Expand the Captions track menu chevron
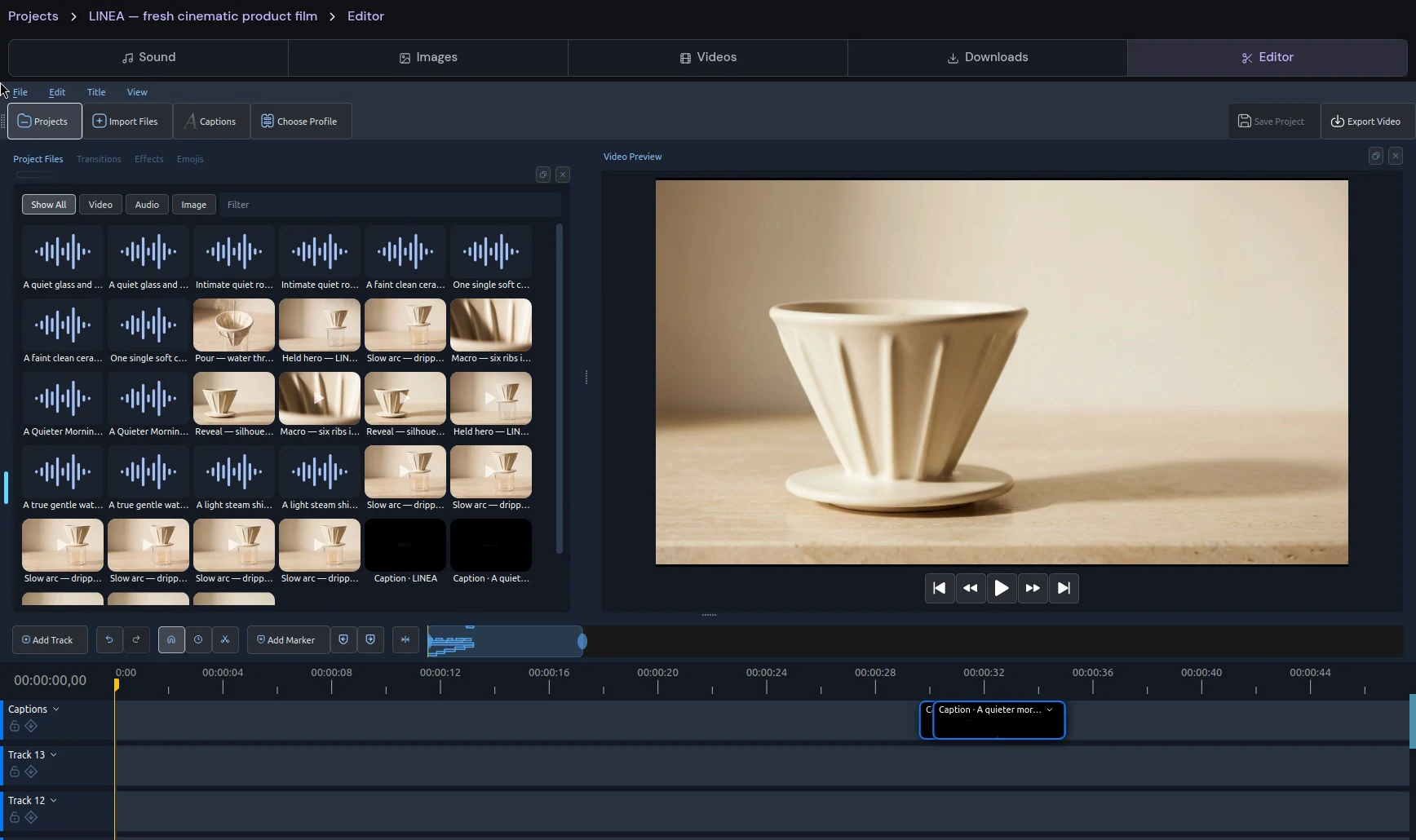This screenshot has height=840, width=1416. click(x=55, y=710)
